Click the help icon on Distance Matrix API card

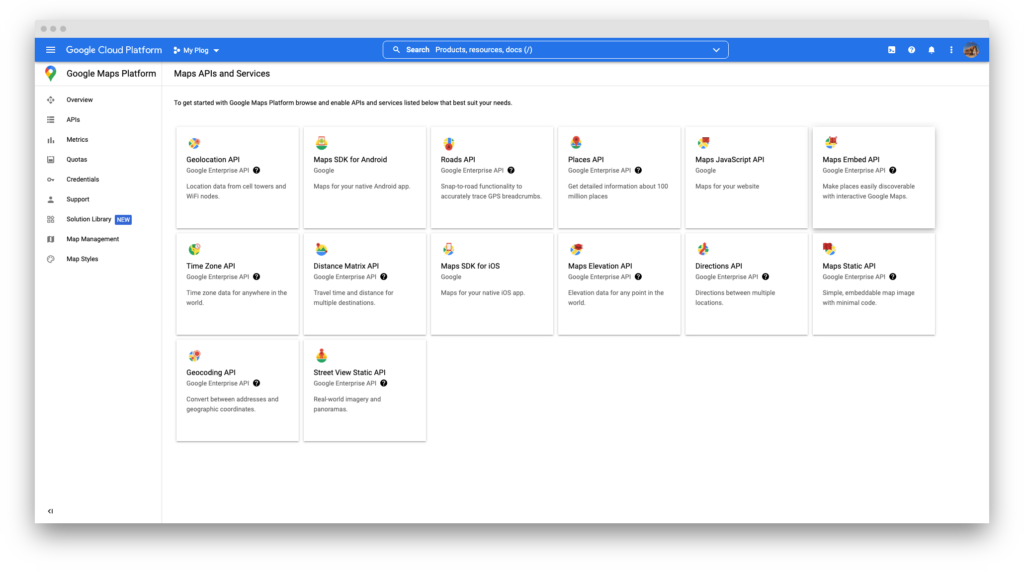point(384,277)
